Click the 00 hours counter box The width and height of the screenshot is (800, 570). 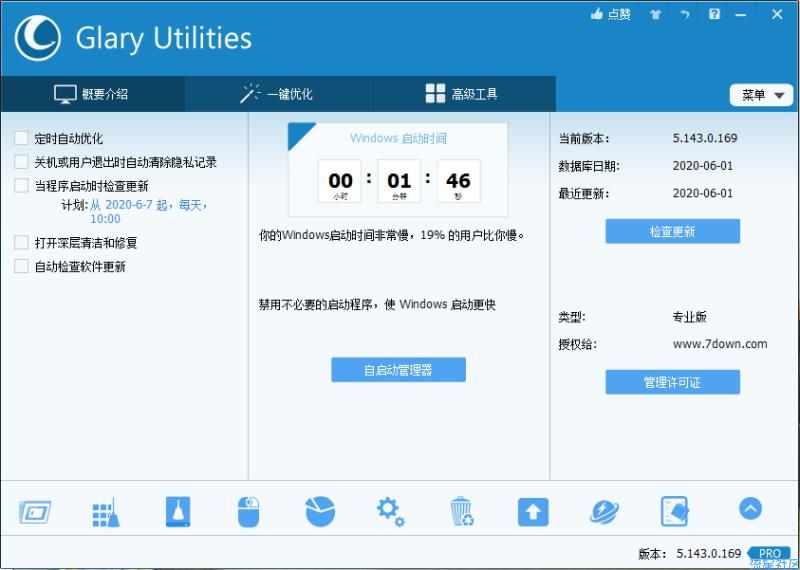pos(340,181)
